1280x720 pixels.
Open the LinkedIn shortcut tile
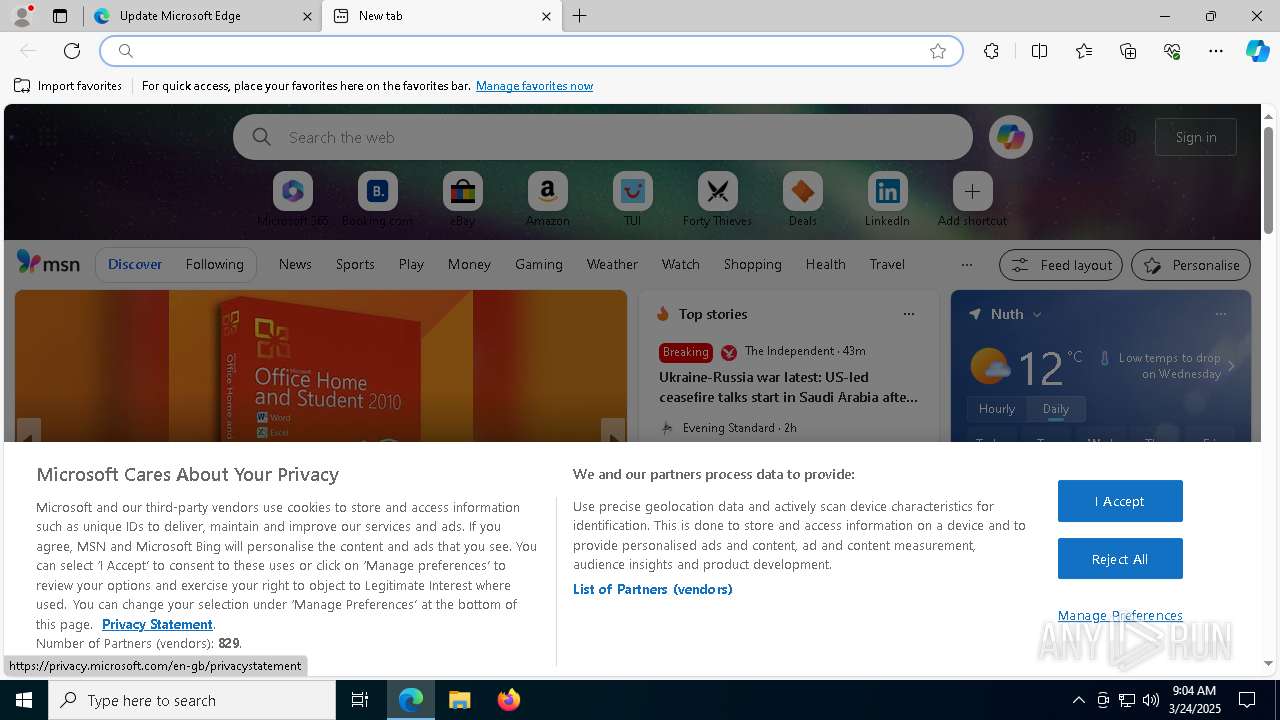click(x=887, y=200)
